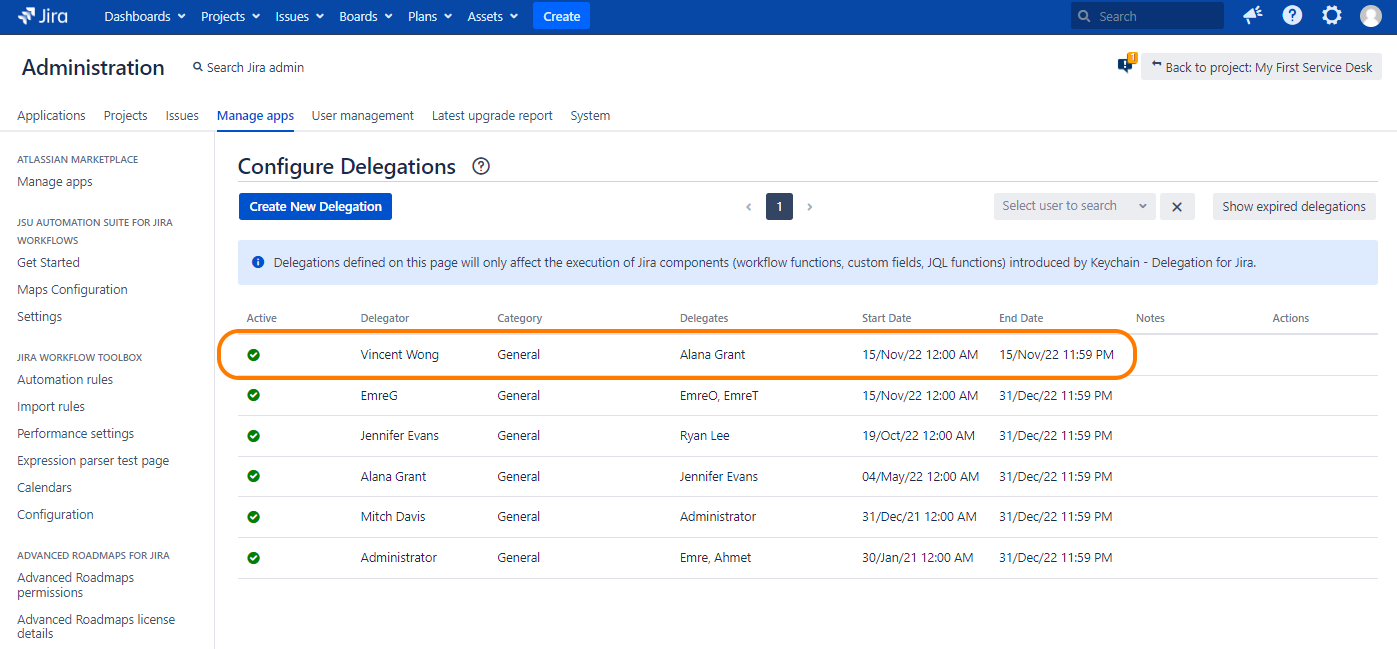This screenshot has width=1397, height=649.
Task: Open the help question mark menu
Action: point(1292,16)
